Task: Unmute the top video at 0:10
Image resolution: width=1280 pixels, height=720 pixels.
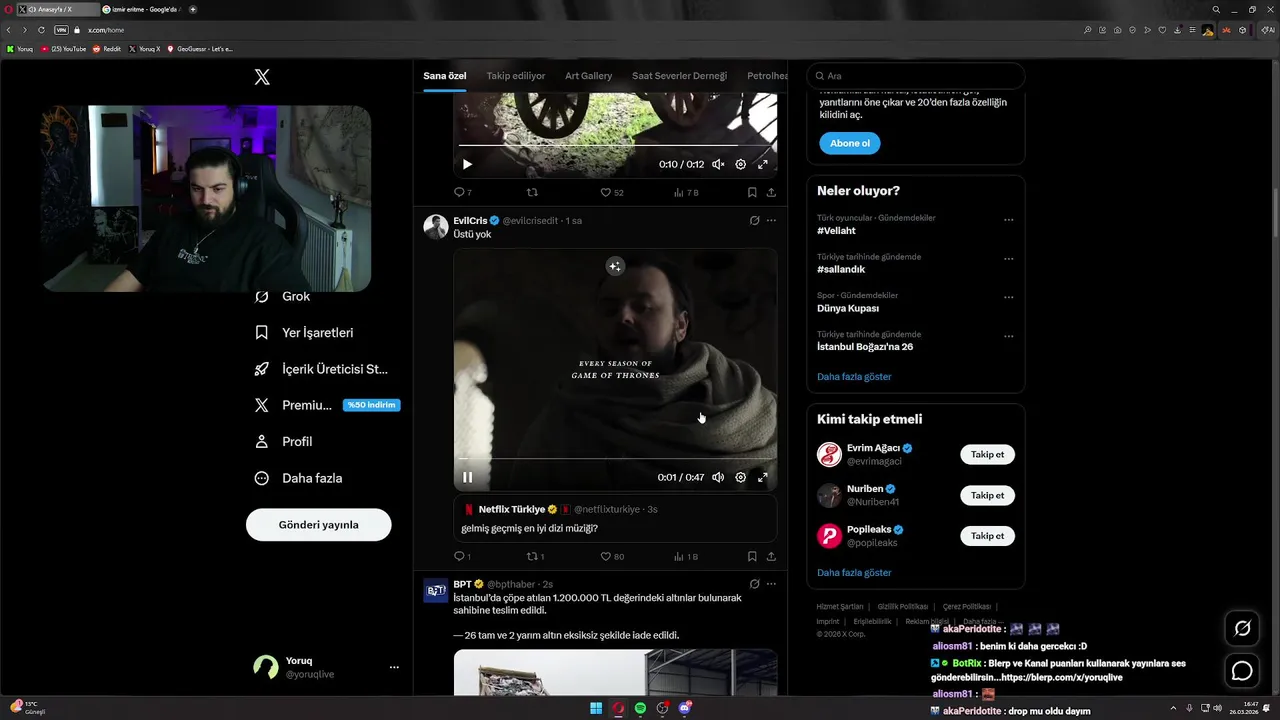Action: click(x=718, y=164)
